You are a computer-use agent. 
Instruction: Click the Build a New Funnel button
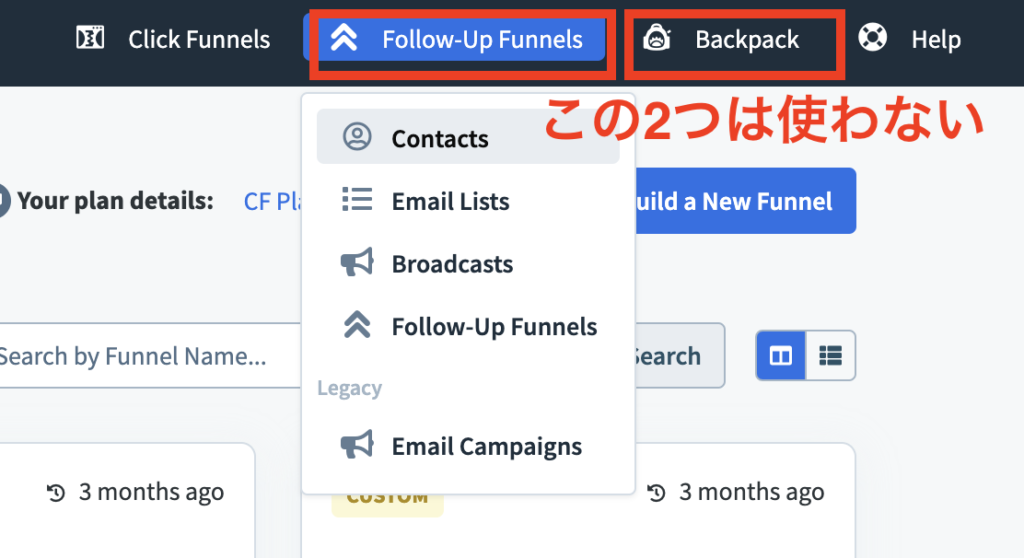[745, 201]
